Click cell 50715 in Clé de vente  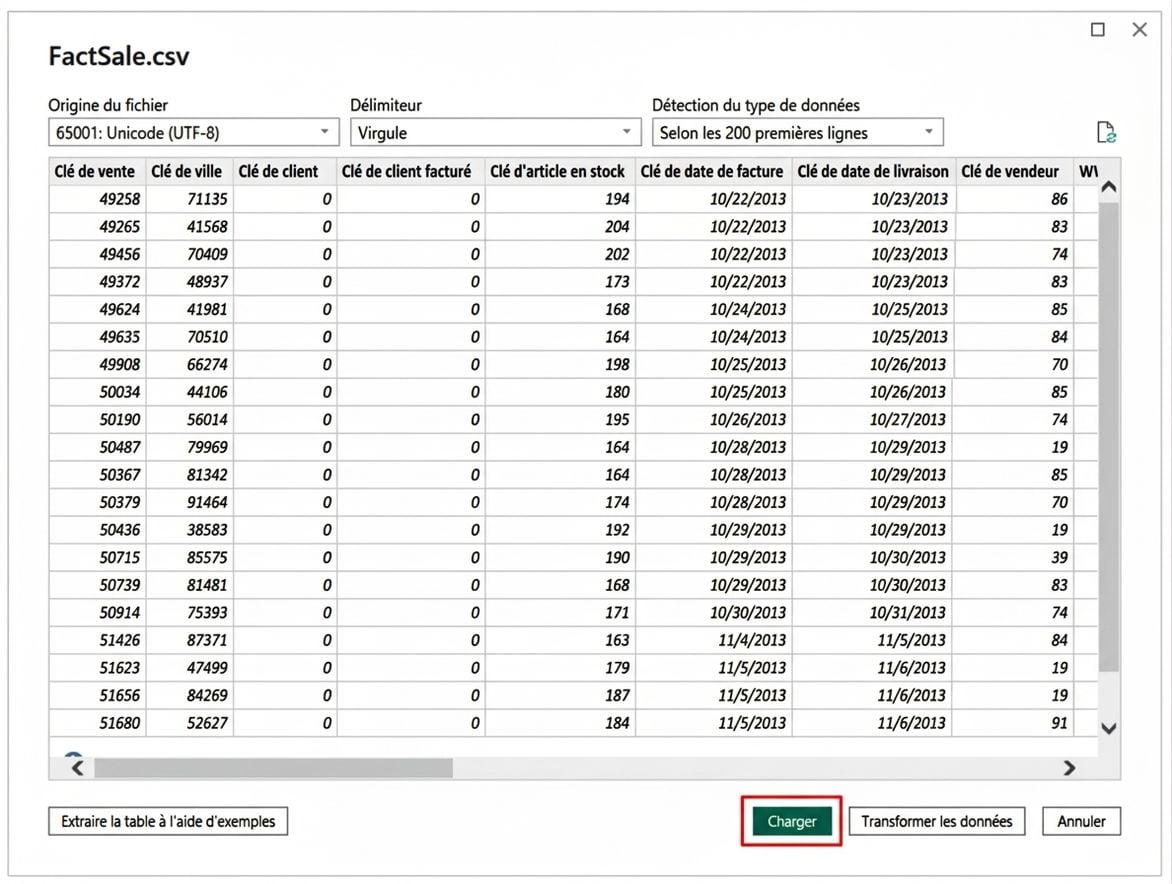(97, 558)
